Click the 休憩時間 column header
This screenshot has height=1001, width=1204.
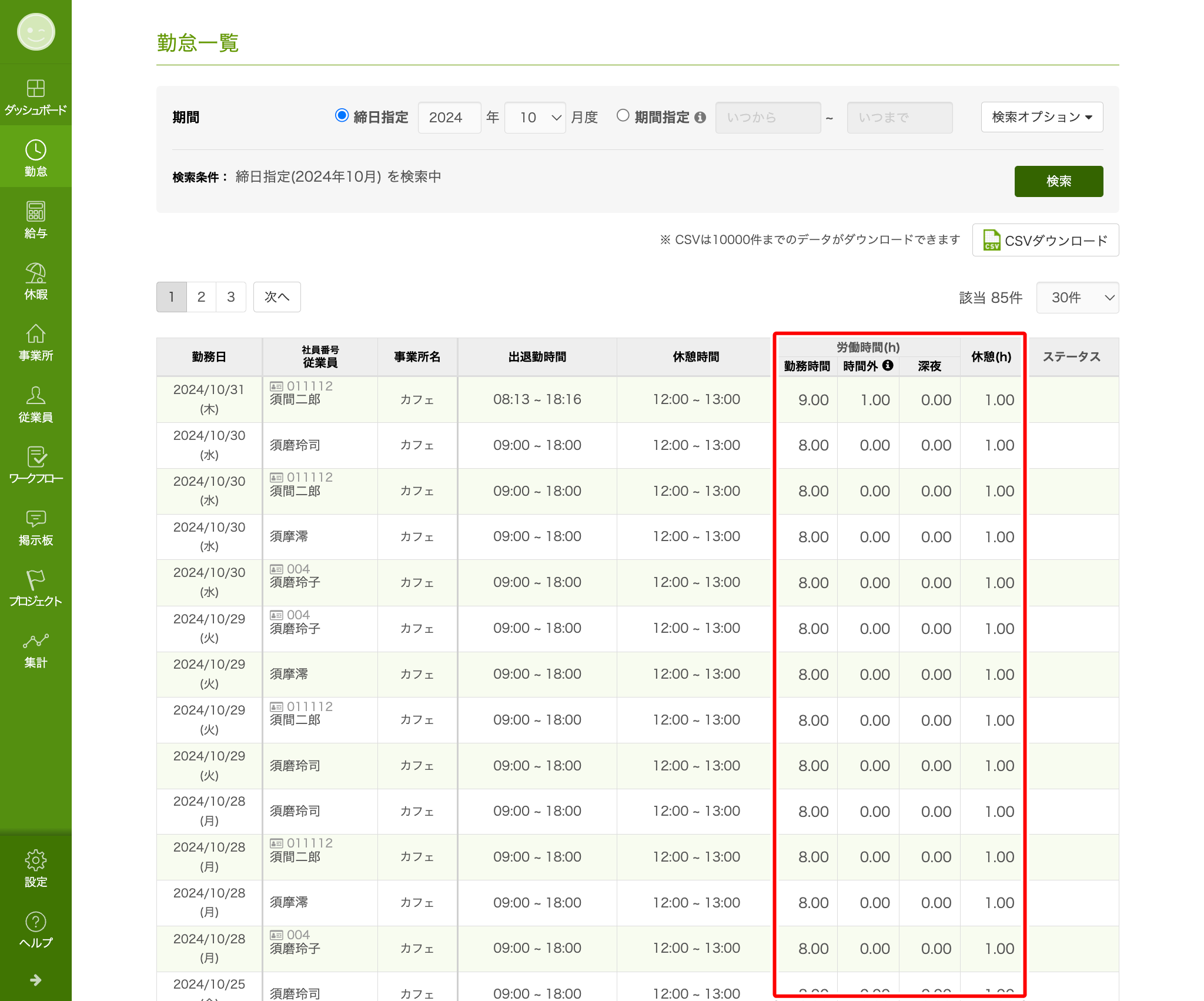696,357
